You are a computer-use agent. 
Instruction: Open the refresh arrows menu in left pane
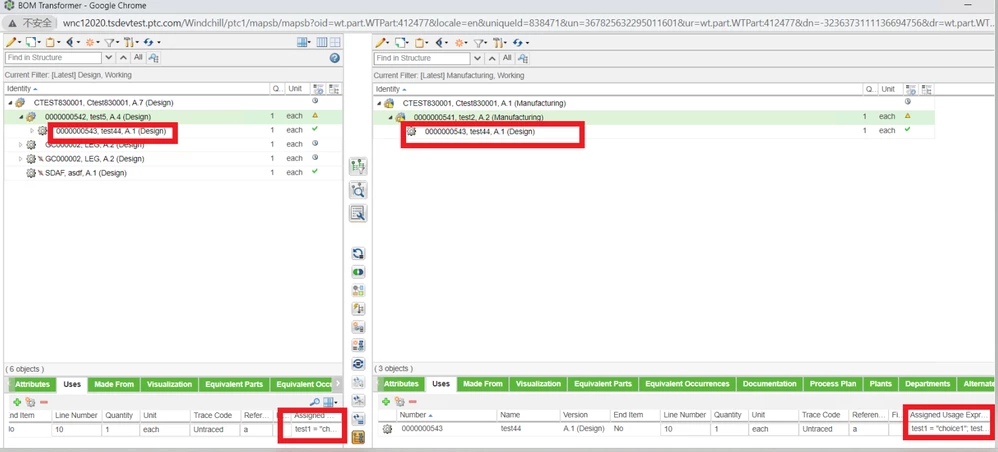coord(151,42)
